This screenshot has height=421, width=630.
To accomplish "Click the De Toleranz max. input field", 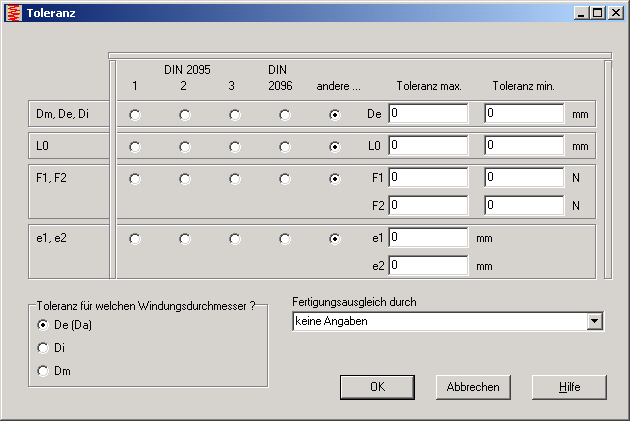I will (428, 114).
